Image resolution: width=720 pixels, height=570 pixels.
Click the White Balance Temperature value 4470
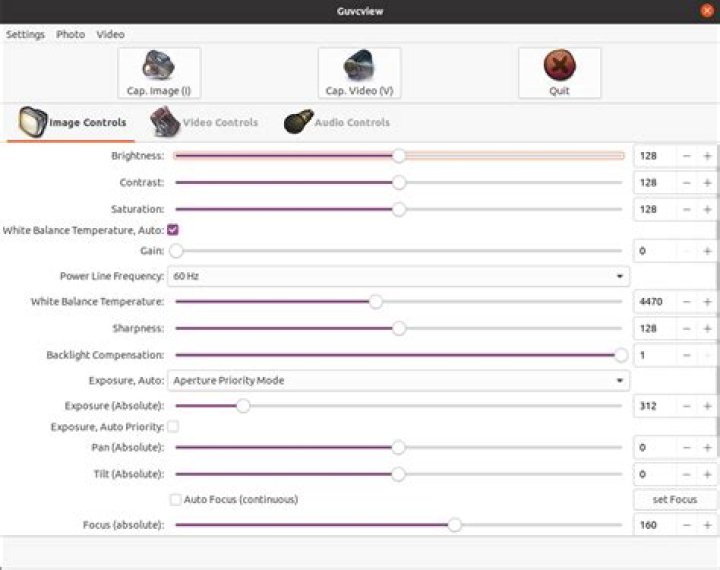(x=655, y=302)
